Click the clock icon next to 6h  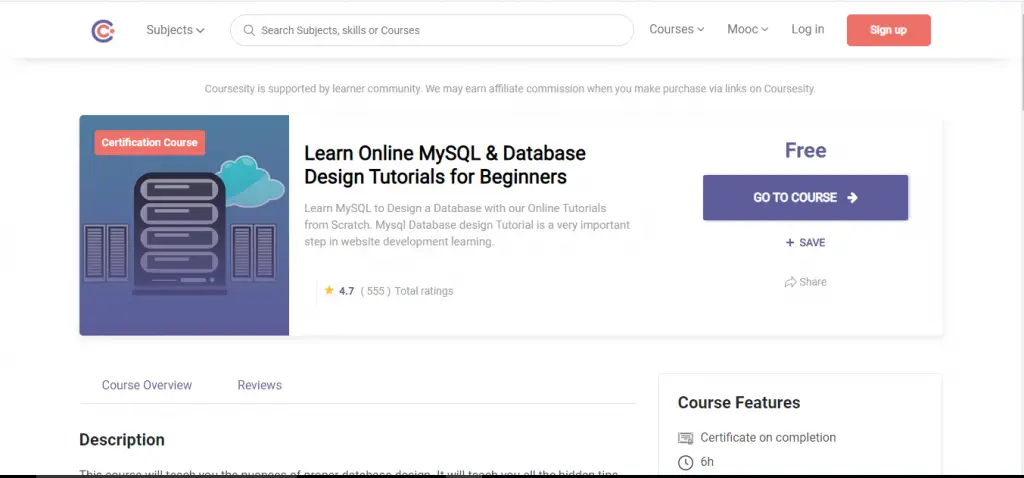pos(685,462)
